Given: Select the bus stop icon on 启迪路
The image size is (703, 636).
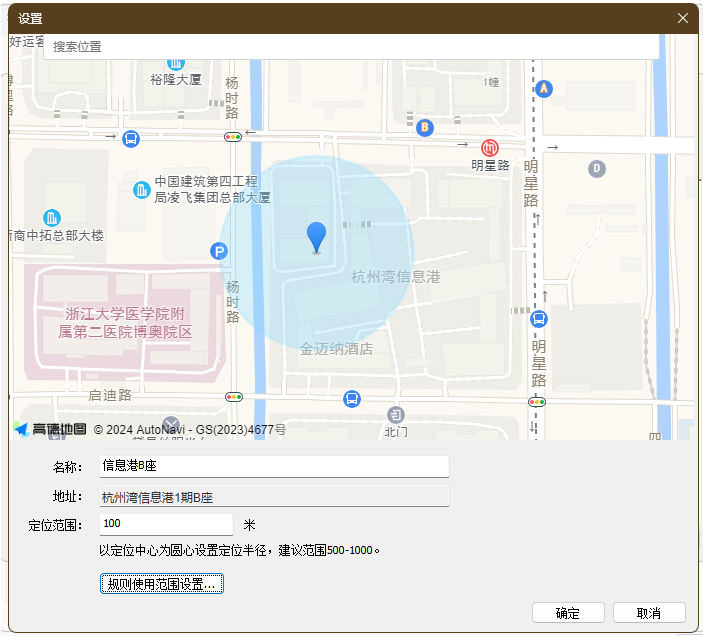Looking at the screenshot, I should tap(351, 399).
